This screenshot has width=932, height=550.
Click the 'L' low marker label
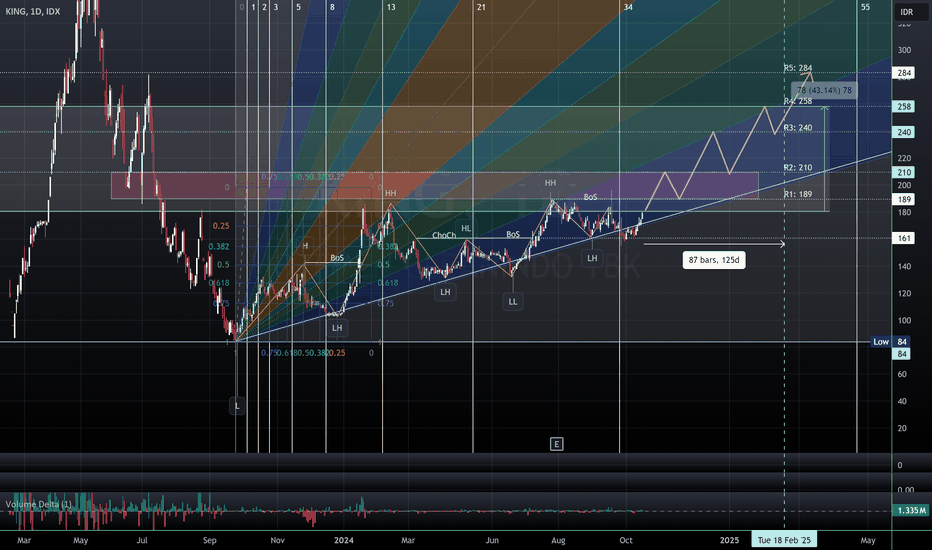click(x=237, y=406)
